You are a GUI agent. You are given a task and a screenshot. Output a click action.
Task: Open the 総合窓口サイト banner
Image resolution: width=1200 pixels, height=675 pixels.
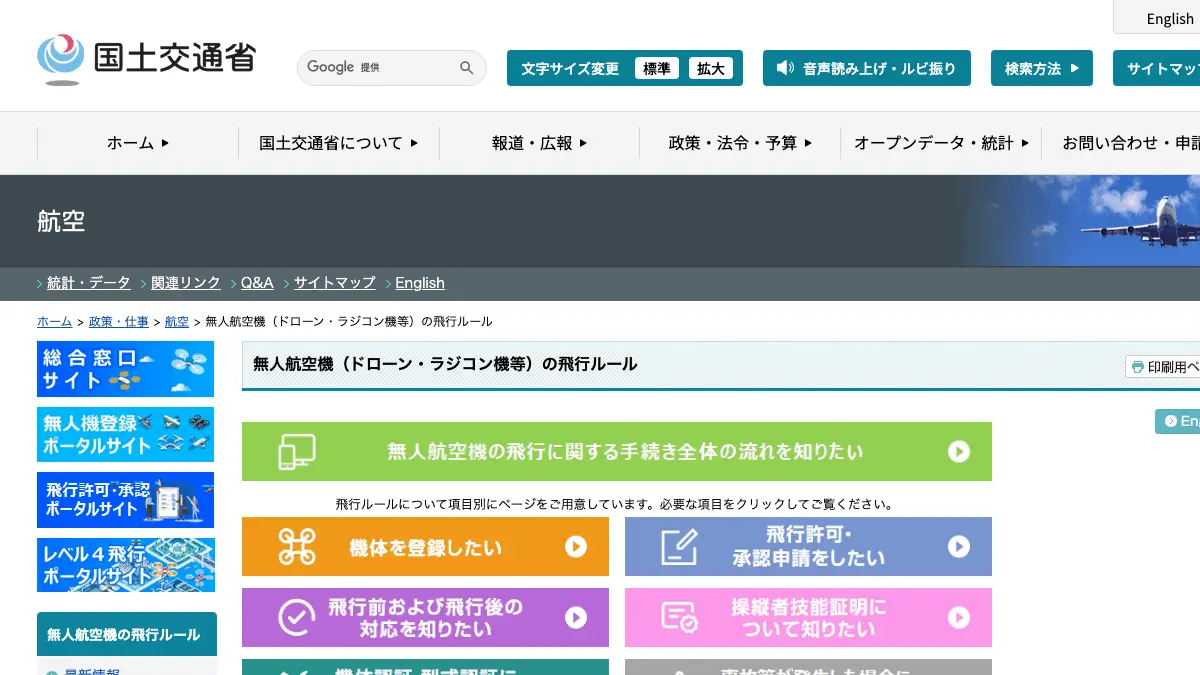[126, 369]
